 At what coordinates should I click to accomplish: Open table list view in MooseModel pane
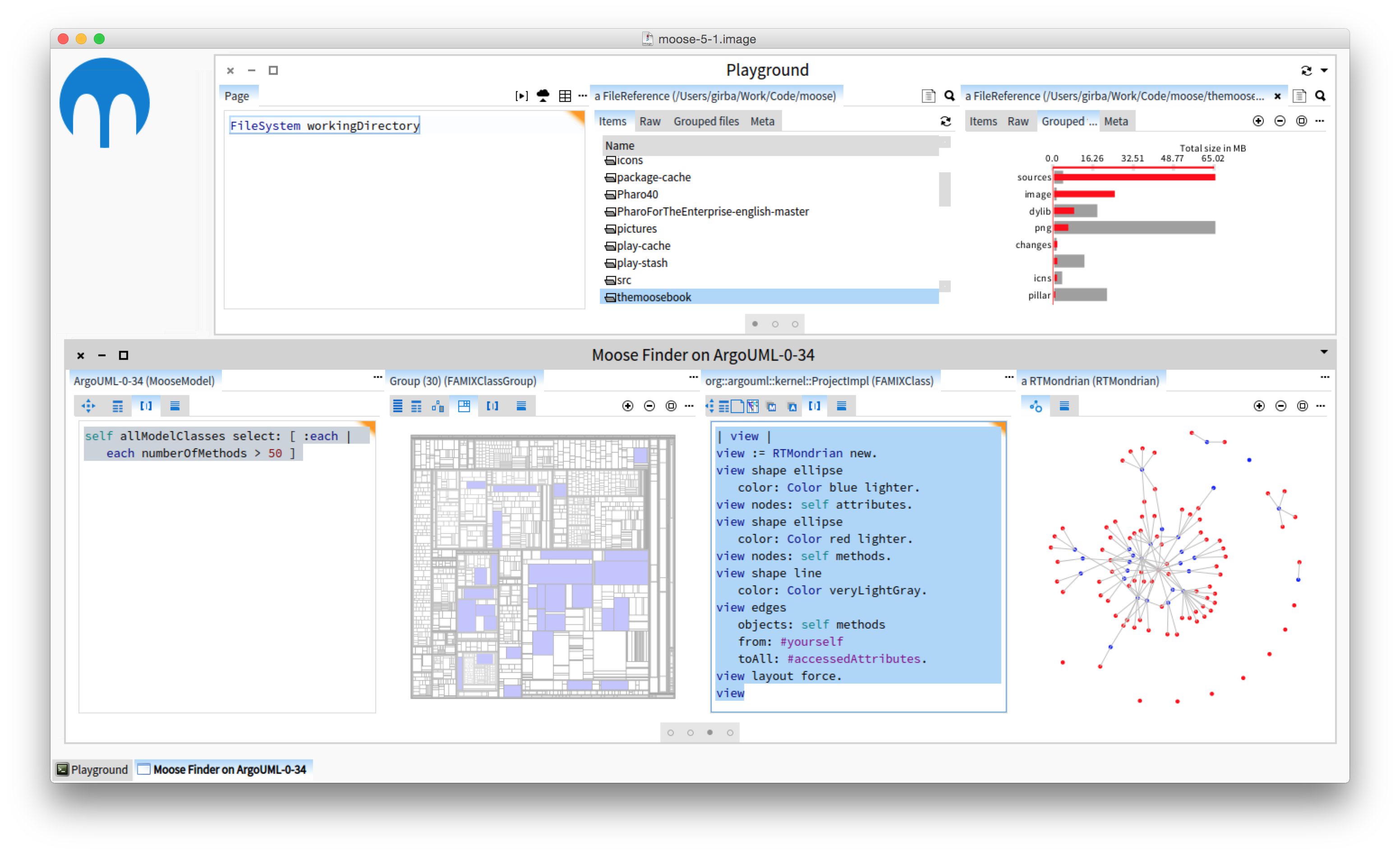(x=117, y=405)
